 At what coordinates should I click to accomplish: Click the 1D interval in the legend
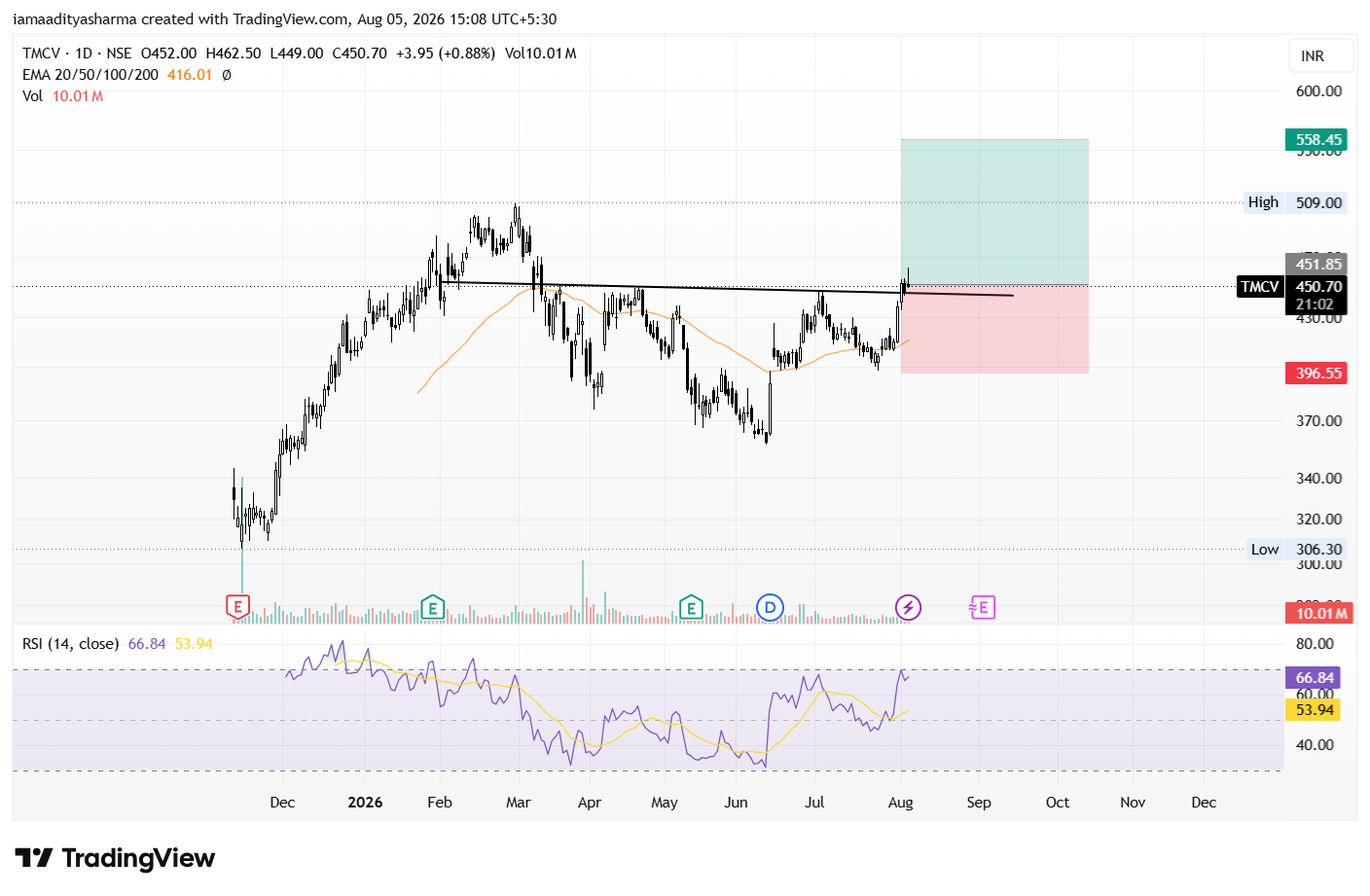84,54
